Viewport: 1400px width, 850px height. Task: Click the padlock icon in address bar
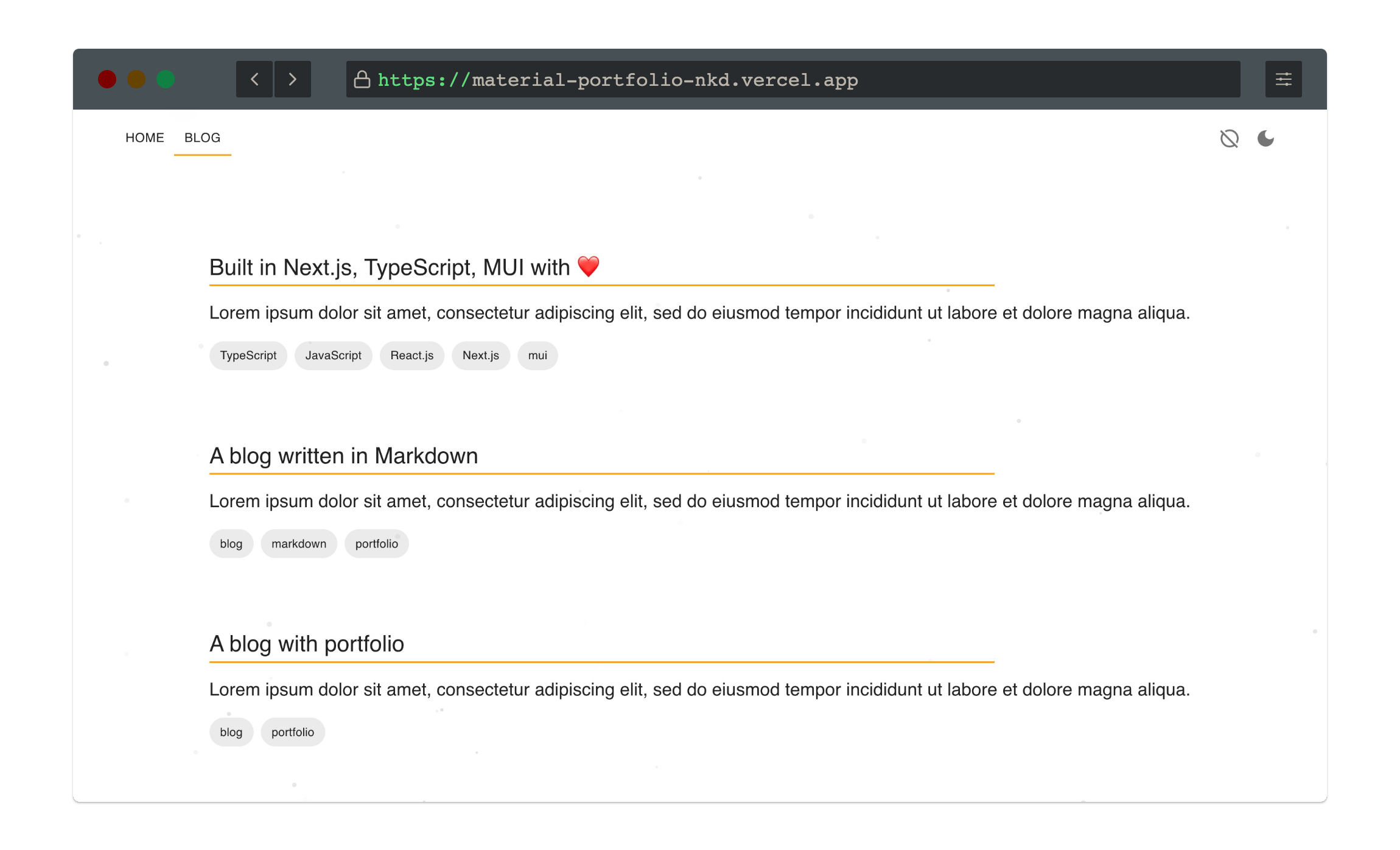pyautogui.click(x=362, y=80)
